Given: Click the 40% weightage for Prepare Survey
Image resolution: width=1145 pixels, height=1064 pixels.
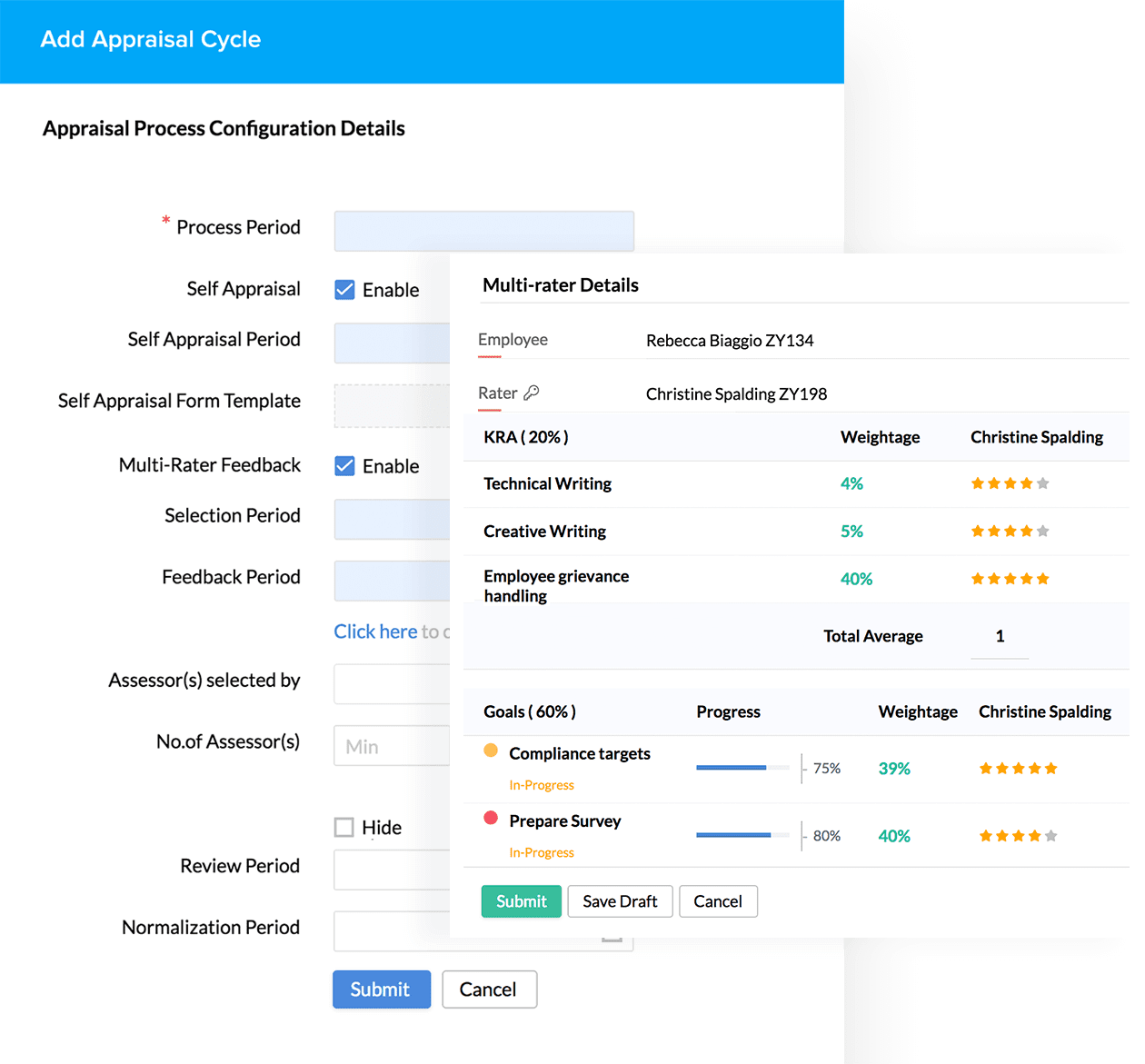Looking at the screenshot, I should (894, 836).
